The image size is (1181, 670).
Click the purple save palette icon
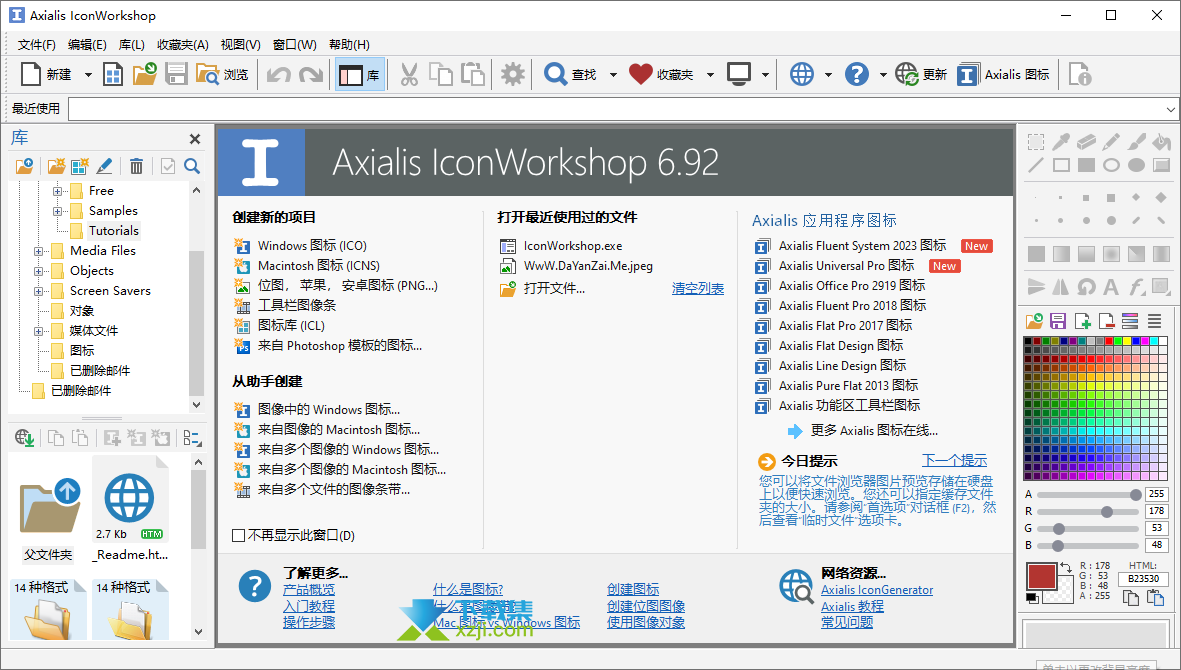(1058, 321)
